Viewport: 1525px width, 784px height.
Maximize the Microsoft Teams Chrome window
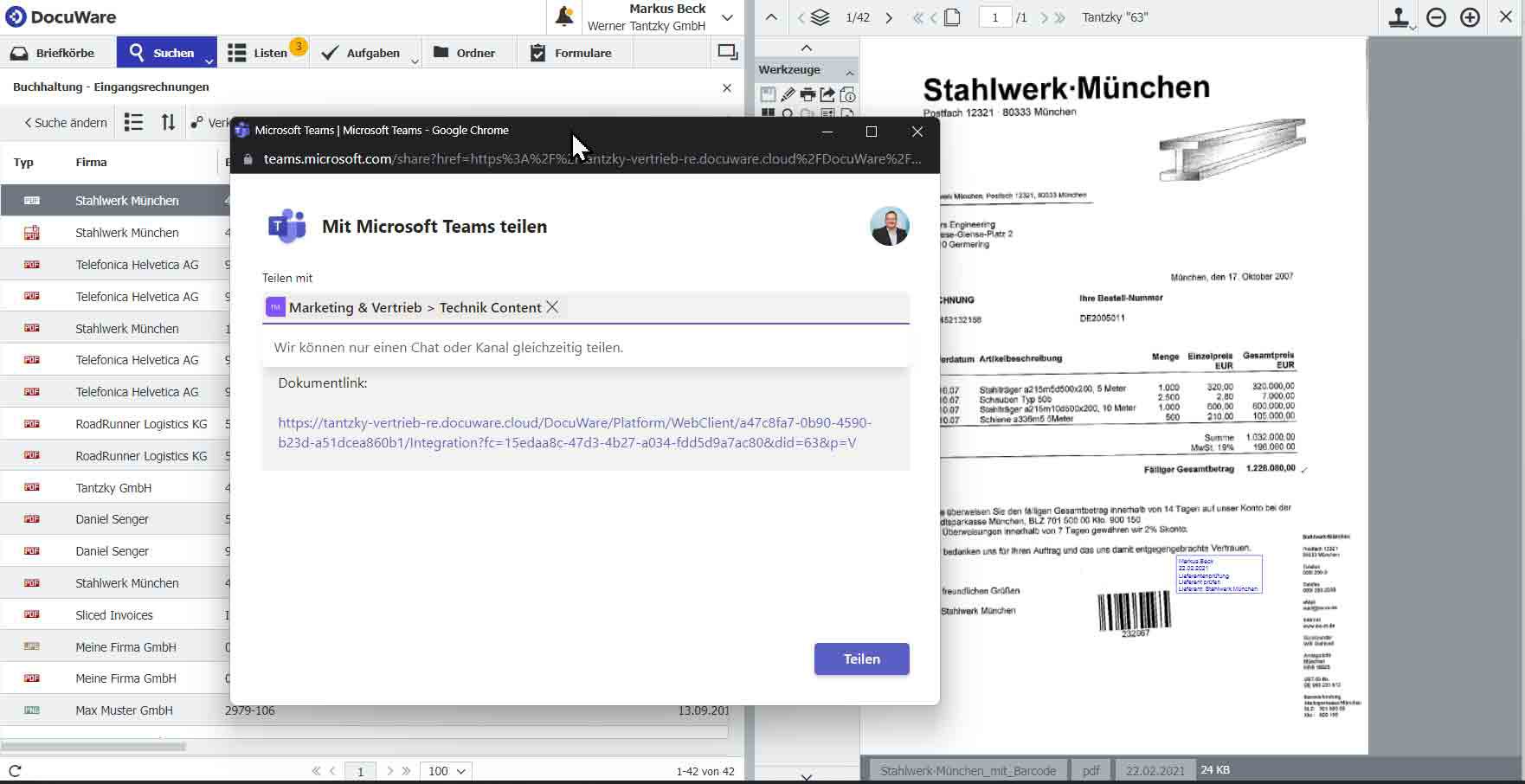tap(872, 132)
